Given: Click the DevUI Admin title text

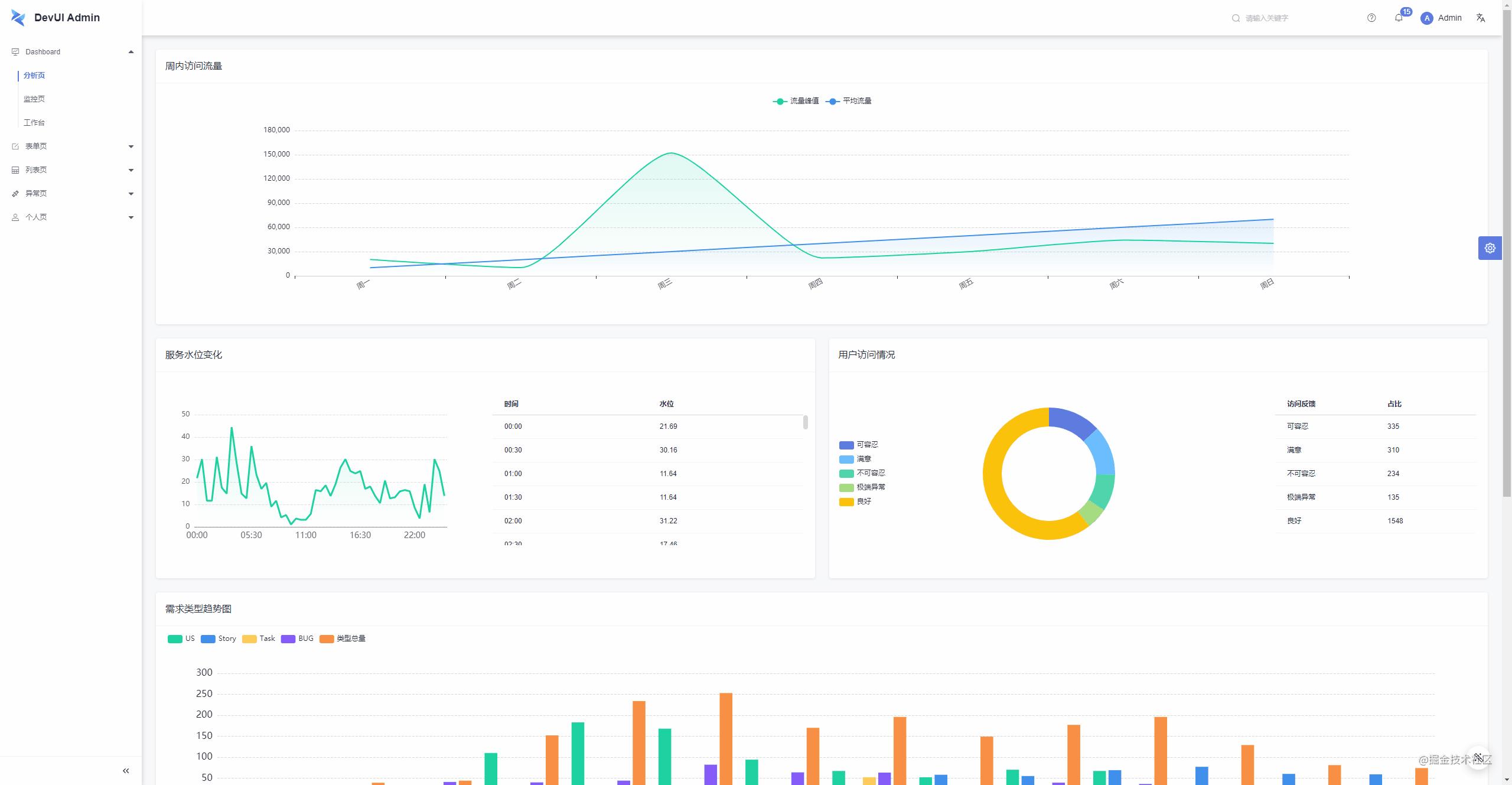Looking at the screenshot, I should [67, 18].
